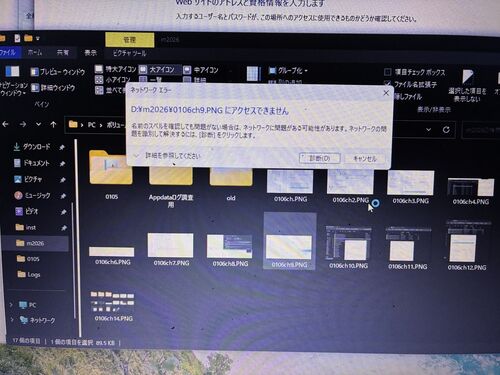Select 特大アイコン view layout

pyautogui.click(x=116, y=69)
